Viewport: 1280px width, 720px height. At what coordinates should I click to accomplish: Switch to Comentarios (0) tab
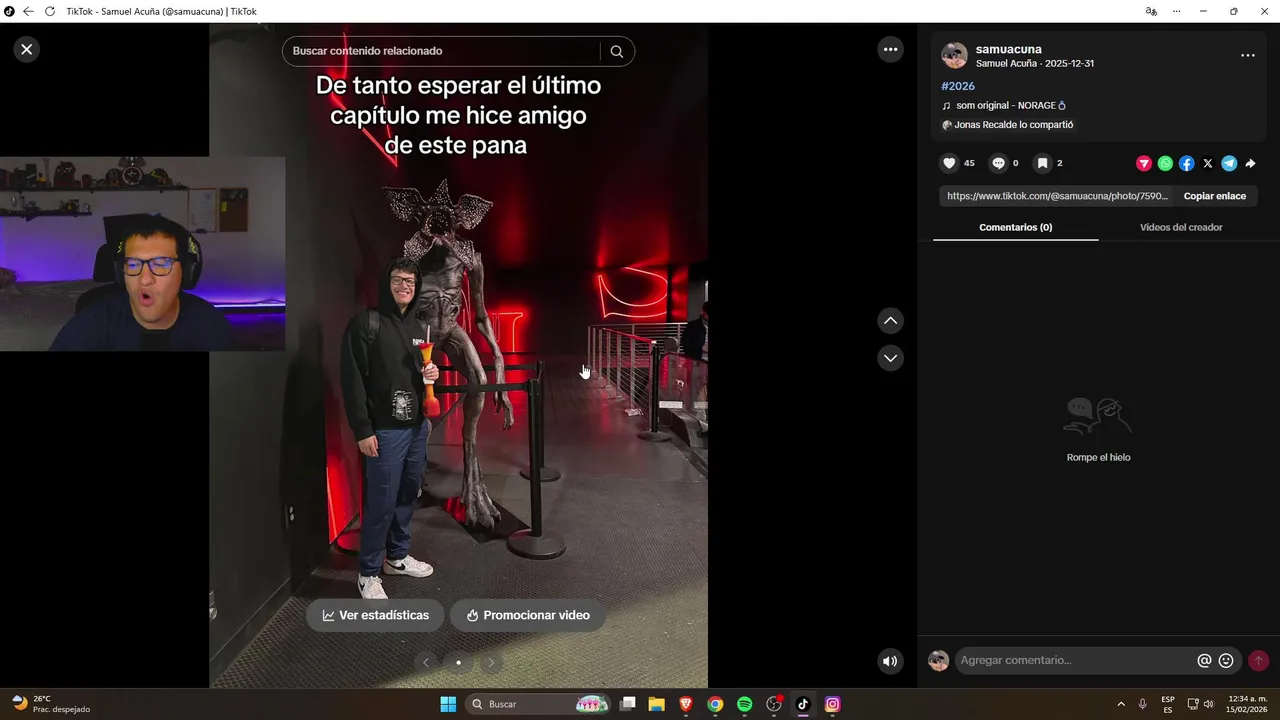[x=1015, y=227]
